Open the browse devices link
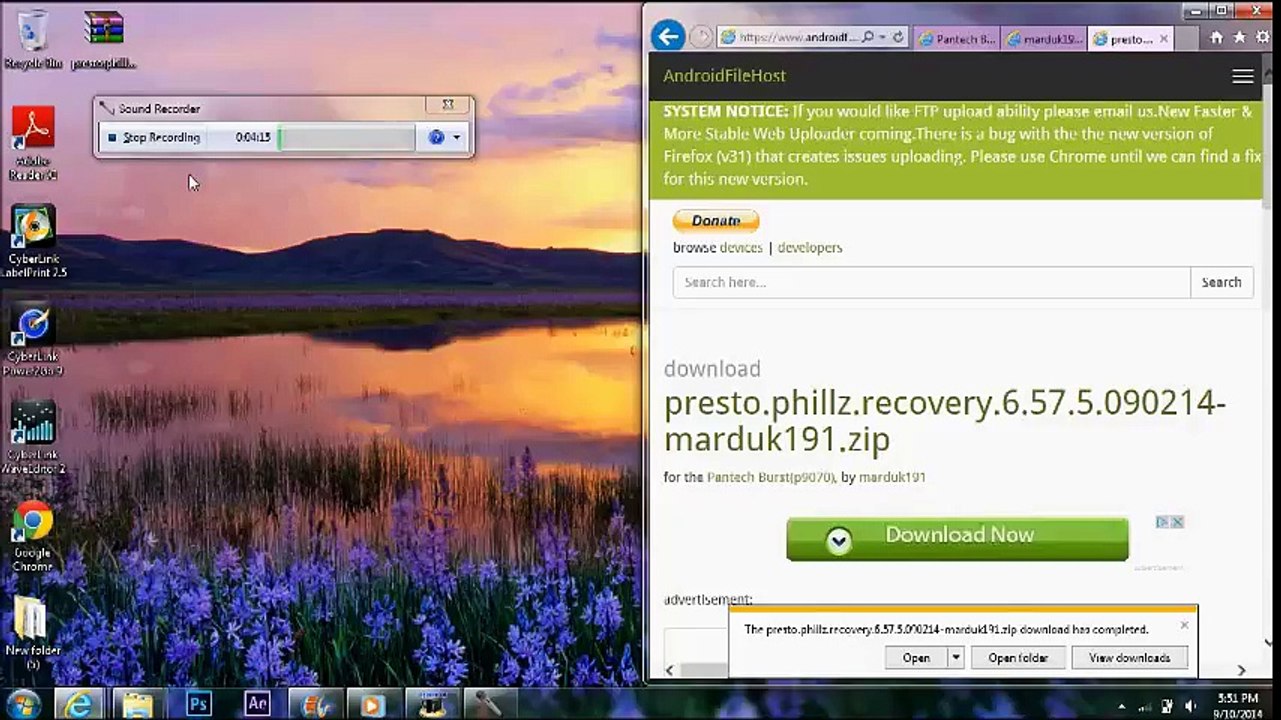Image resolution: width=1281 pixels, height=720 pixels. point(741,248)
